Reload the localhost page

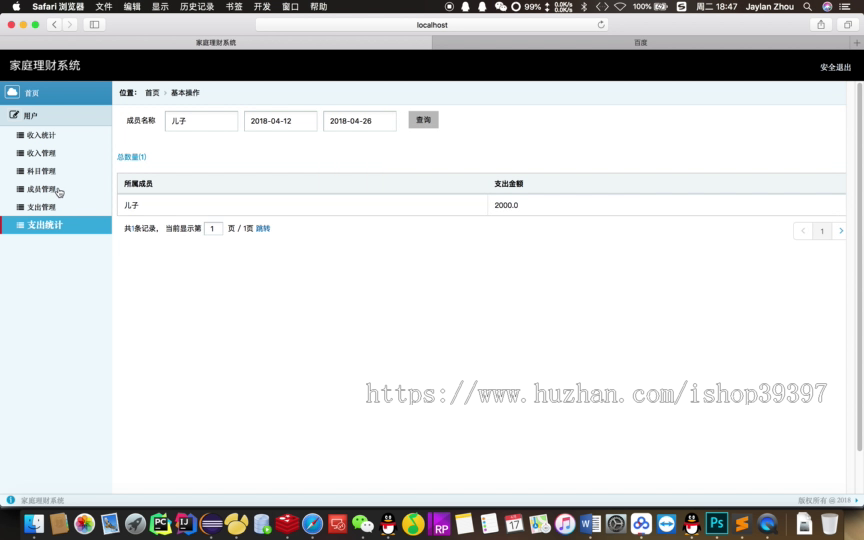[601, 25]
